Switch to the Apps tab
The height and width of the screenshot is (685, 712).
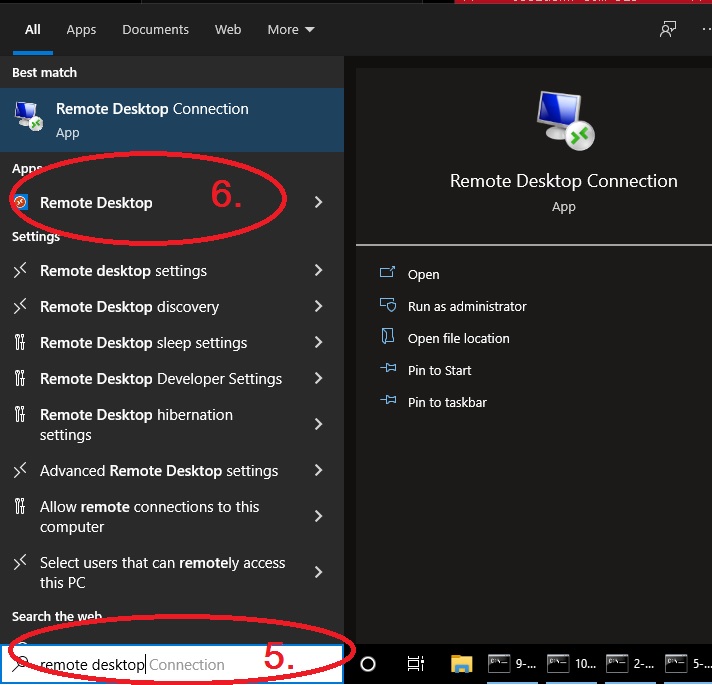(x=81, y=30)
